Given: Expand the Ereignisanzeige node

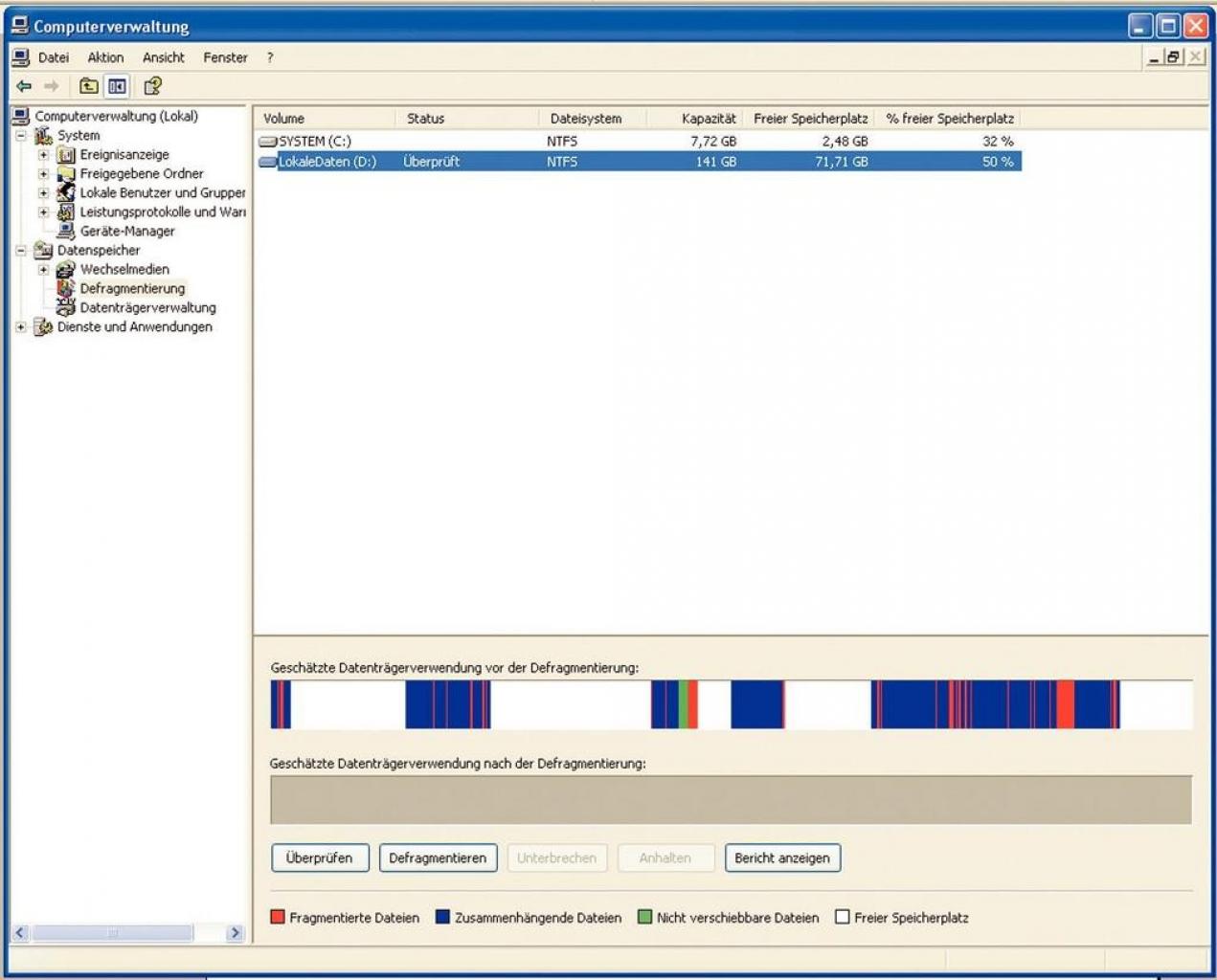Looking at the screenshot, I should click(x=43, y=154).
